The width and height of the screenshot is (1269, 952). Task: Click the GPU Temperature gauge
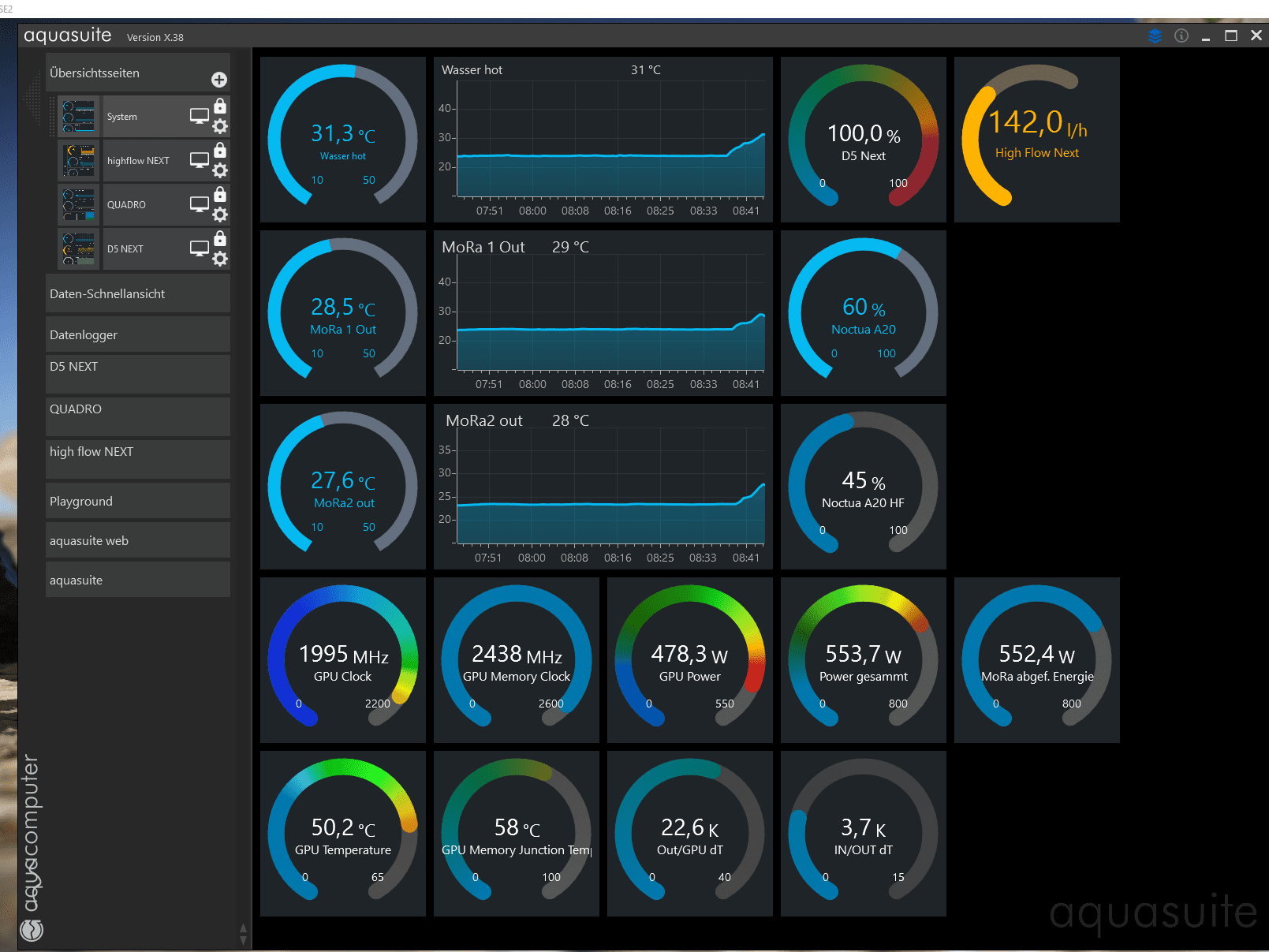tap(343, 834)
